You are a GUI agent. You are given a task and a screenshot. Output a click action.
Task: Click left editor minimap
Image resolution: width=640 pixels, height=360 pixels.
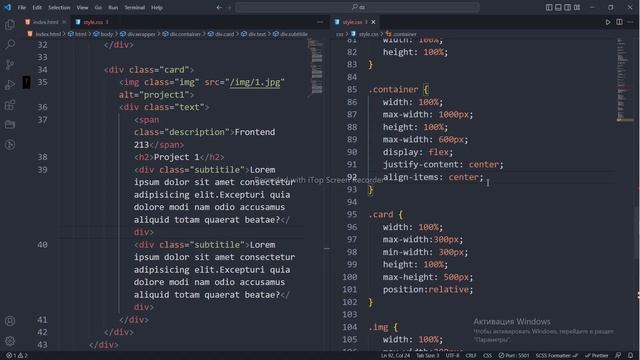pyautogui.click(x=316, y=67)
